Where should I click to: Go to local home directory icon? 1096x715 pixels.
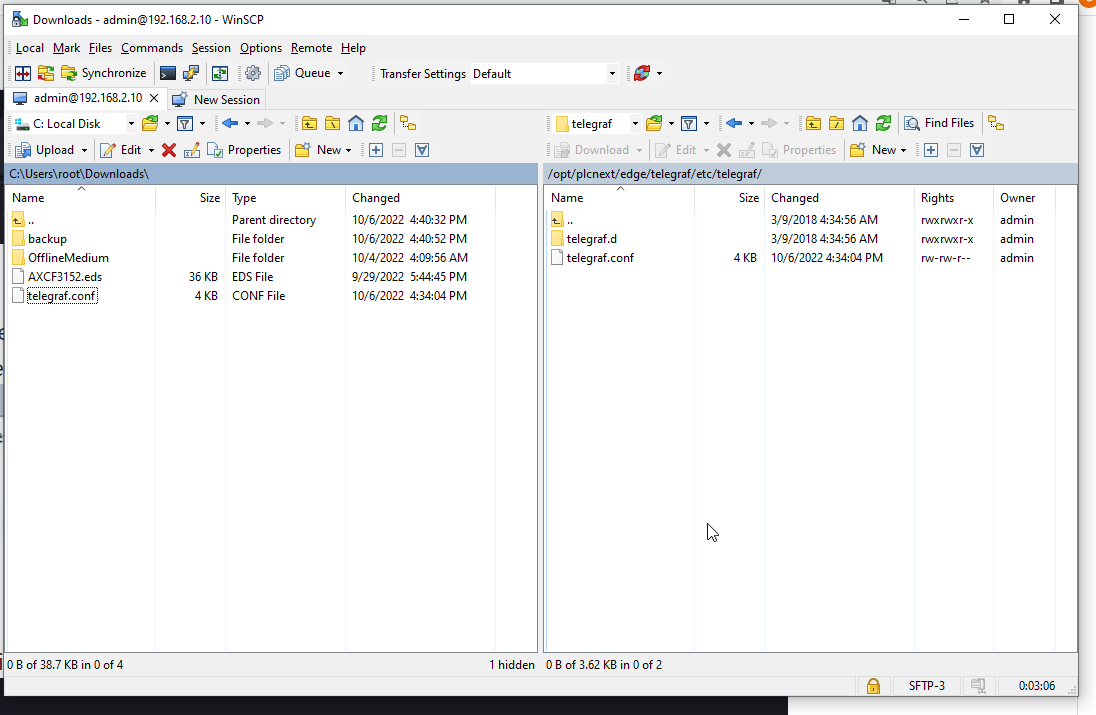[x=356, y=124]
